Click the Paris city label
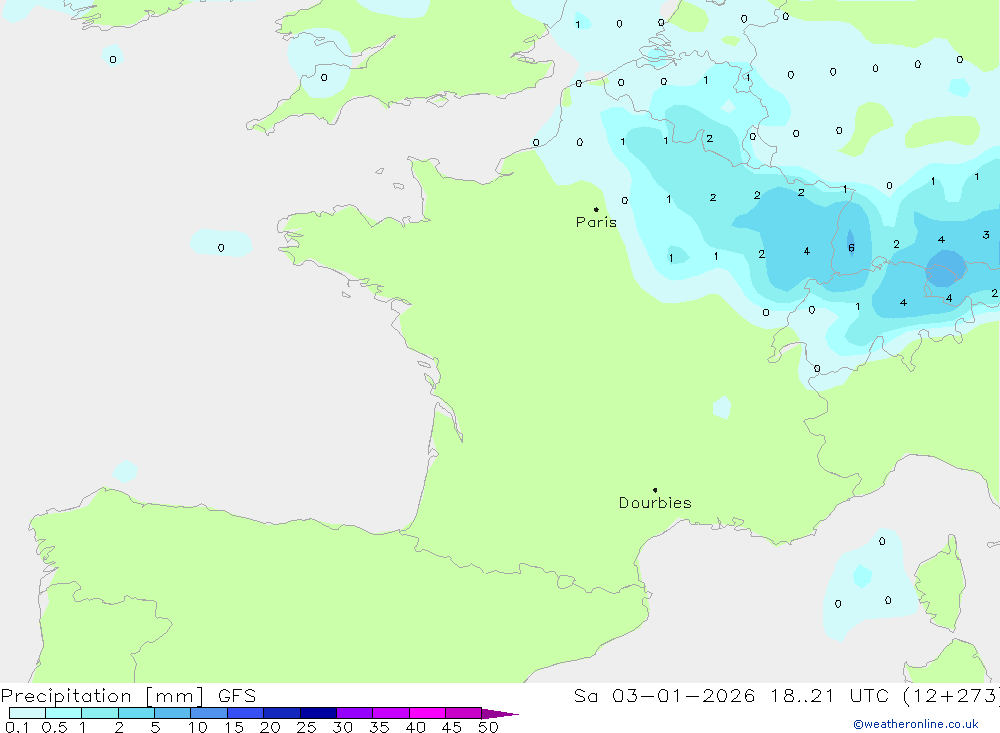This screenshot has width=1000, height=733. [596, 222]
